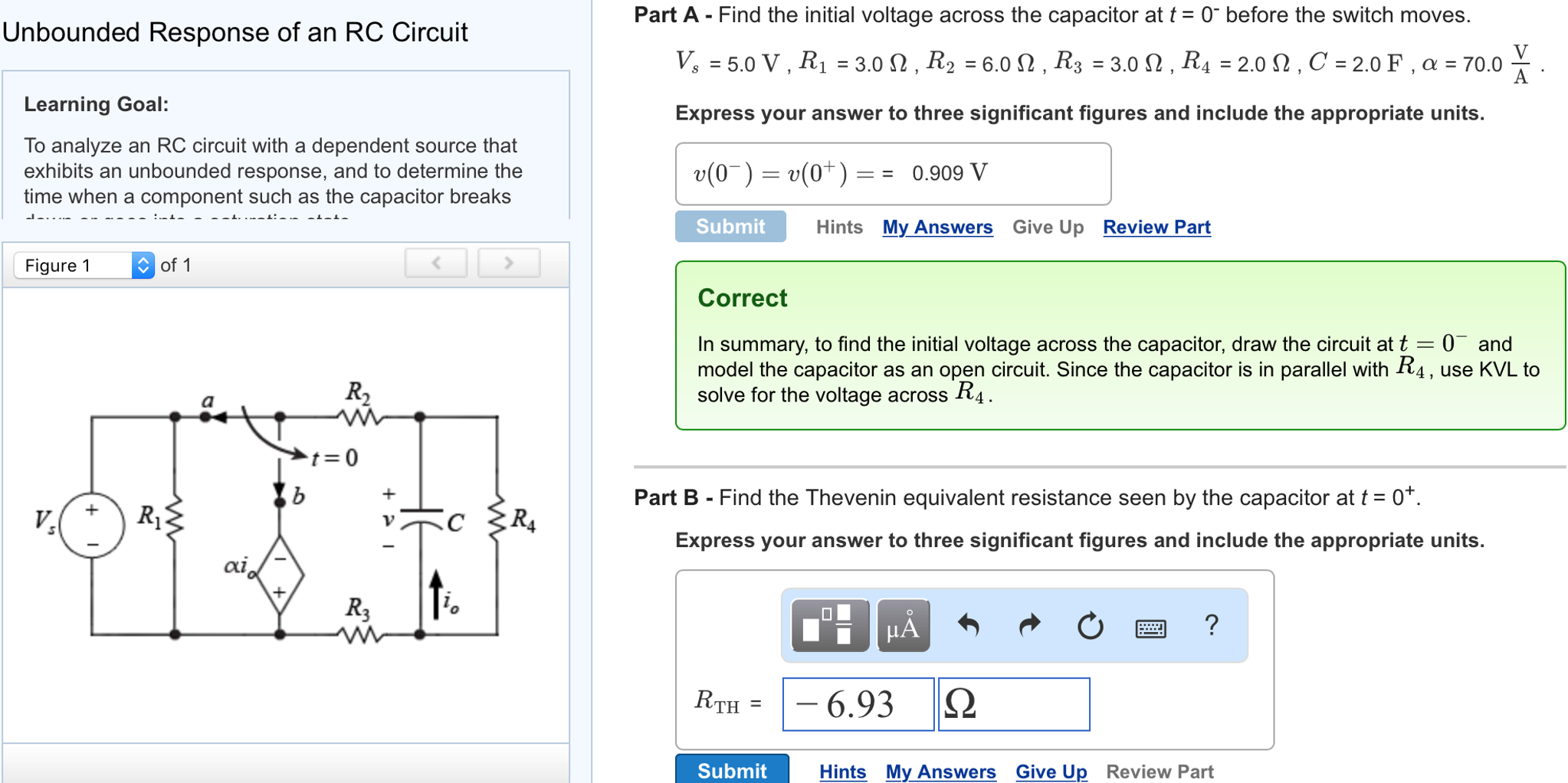Insert units using the µÅ icon
The height and width of the screenshot is (783, 1568).
point(903,626)
